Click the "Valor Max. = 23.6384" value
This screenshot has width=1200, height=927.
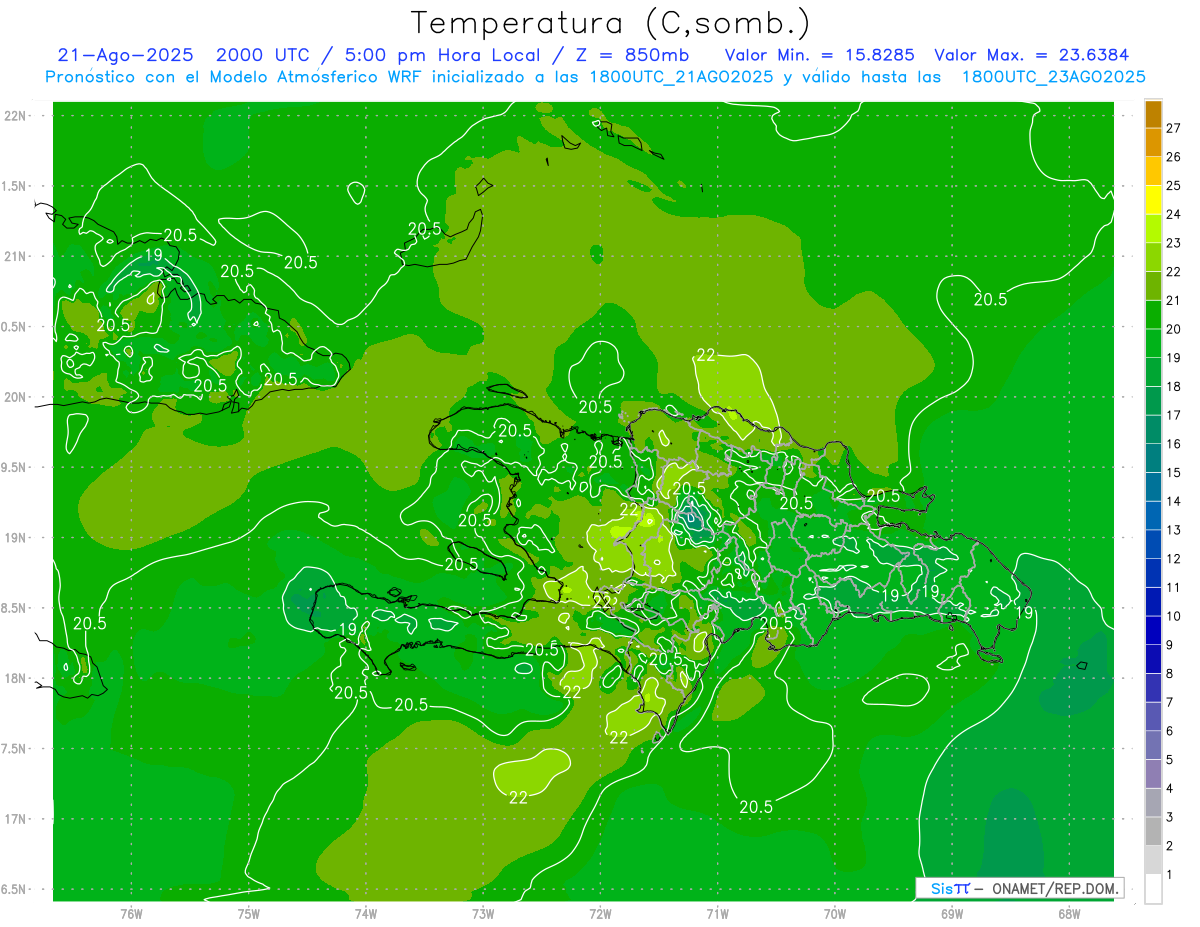point(1032,55)
